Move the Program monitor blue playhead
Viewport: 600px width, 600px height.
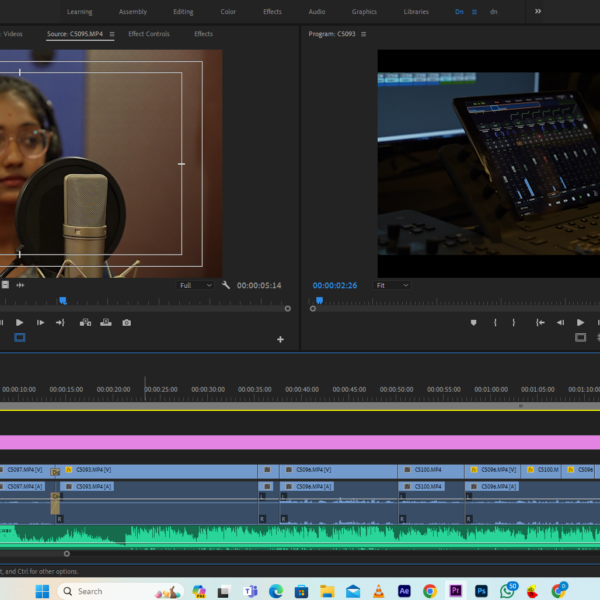pyautogui.click(x=320, y=300)
